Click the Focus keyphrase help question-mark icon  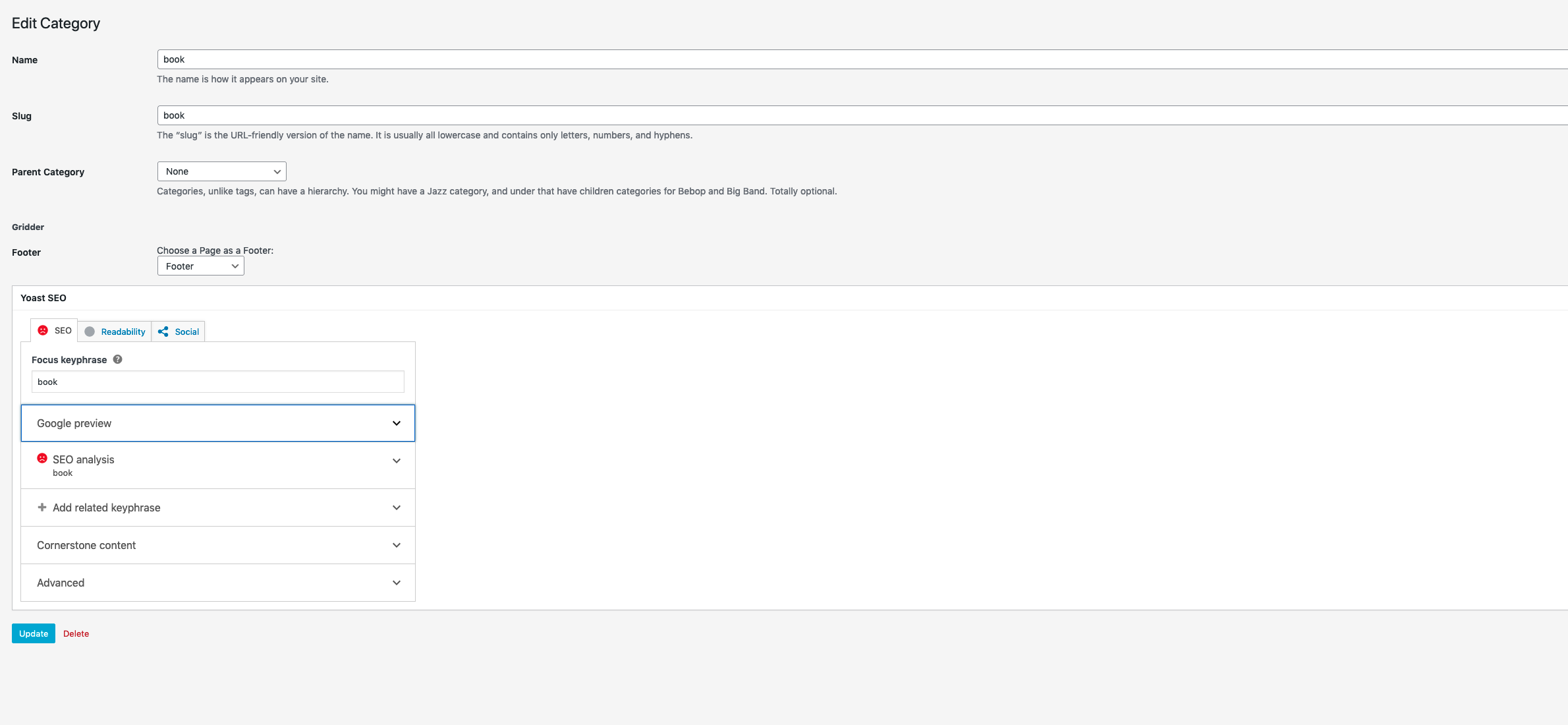pyautogui.click(x=117, y=359)
